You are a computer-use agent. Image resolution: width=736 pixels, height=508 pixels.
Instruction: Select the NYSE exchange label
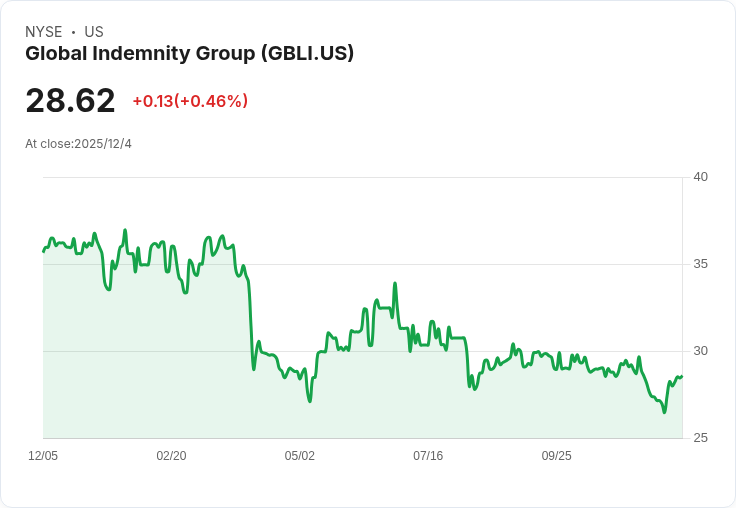44,32
